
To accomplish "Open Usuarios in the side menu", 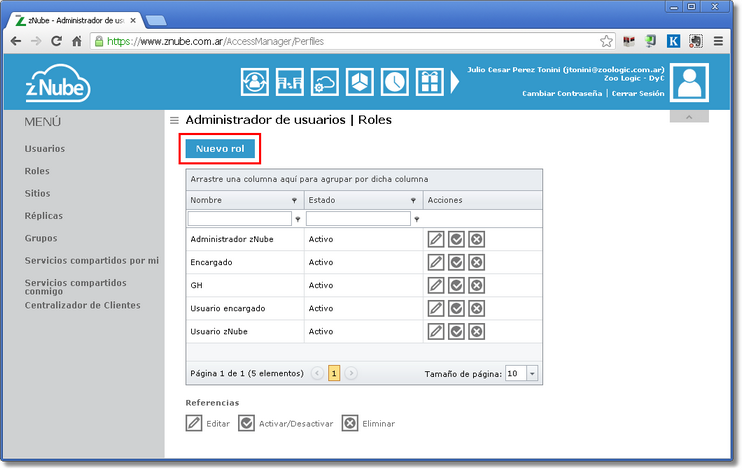I will click(45, 149).
